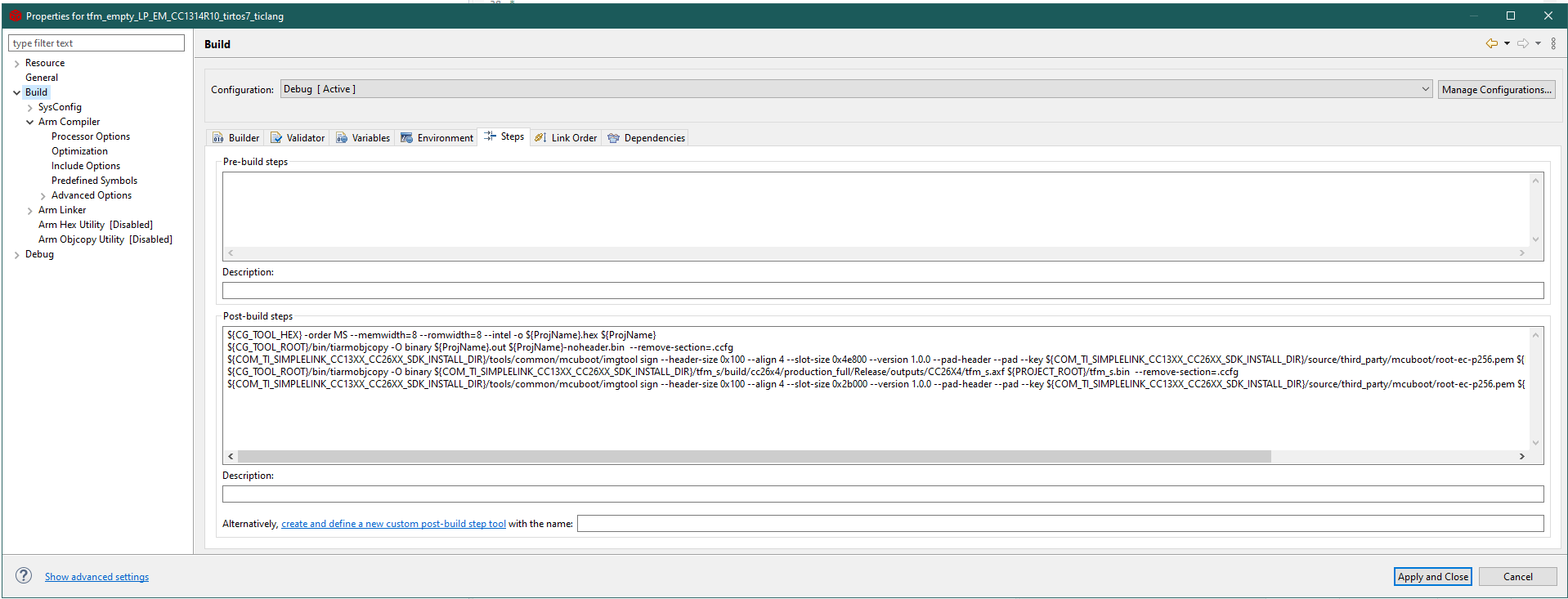Select Processor Options in the tree
1568x599 pixels.
click(x=91, y=136)
